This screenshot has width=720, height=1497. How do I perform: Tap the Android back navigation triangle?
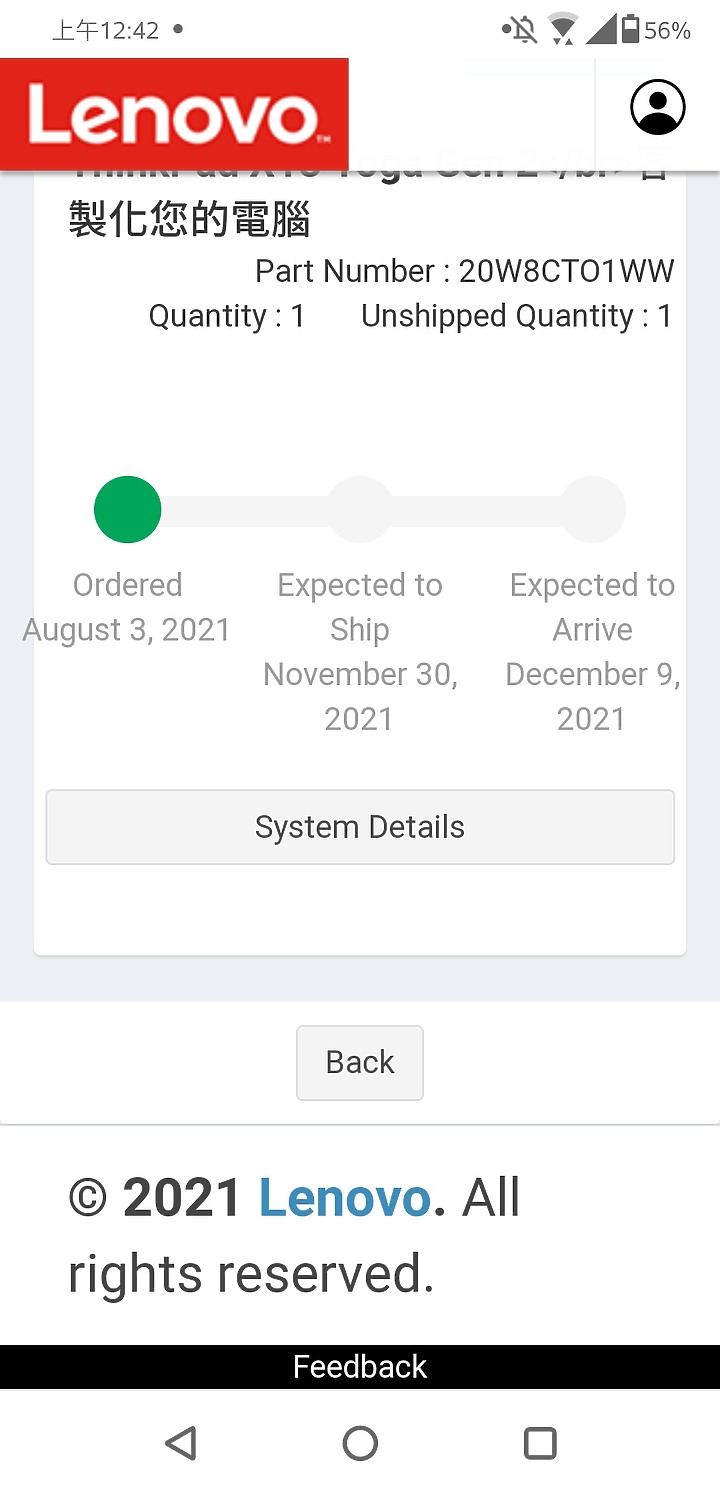180,1442
